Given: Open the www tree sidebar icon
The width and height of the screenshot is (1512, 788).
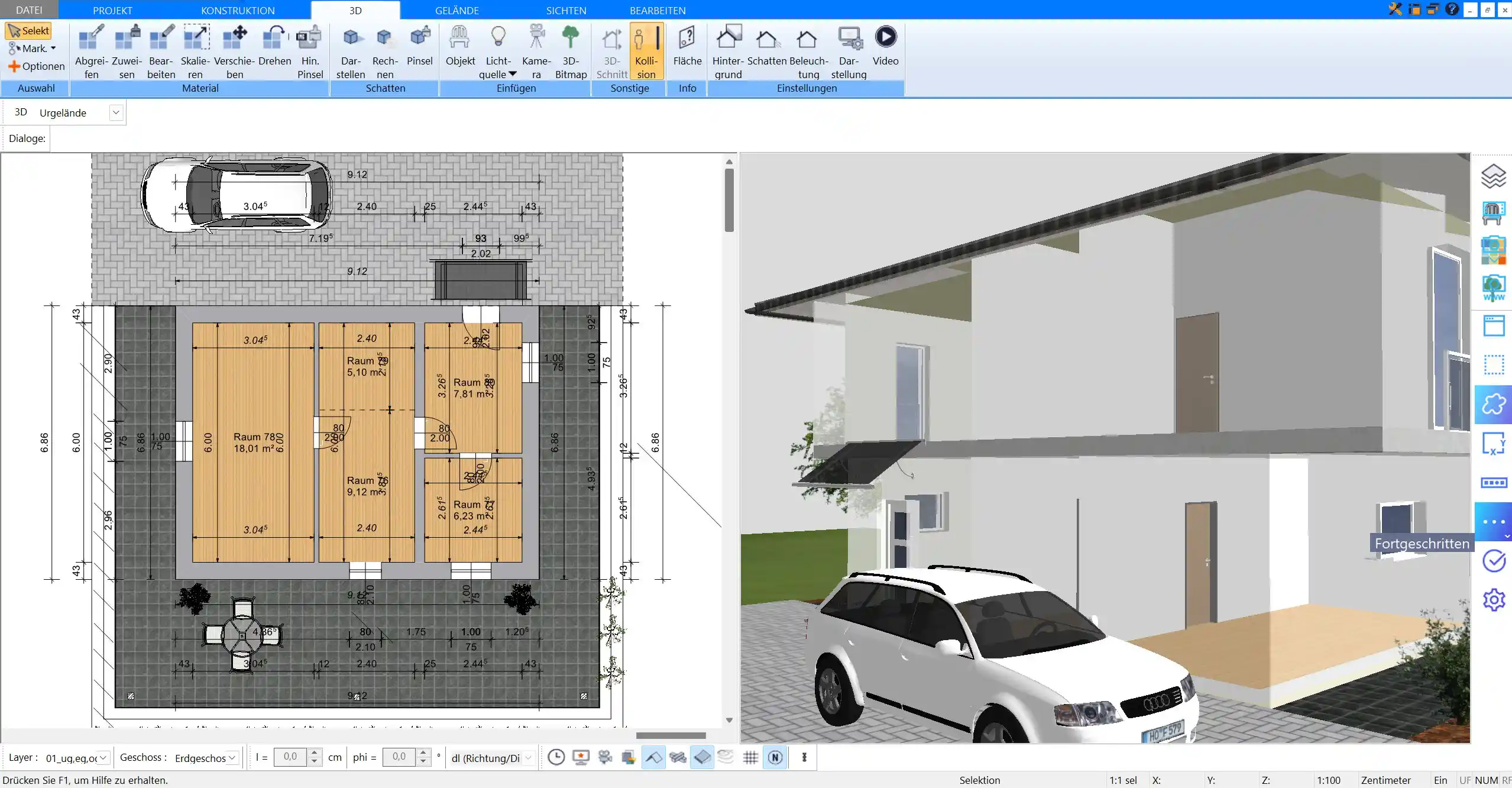Looking at the screenshot, I should pyautogui.click(x=1493, y=289).
